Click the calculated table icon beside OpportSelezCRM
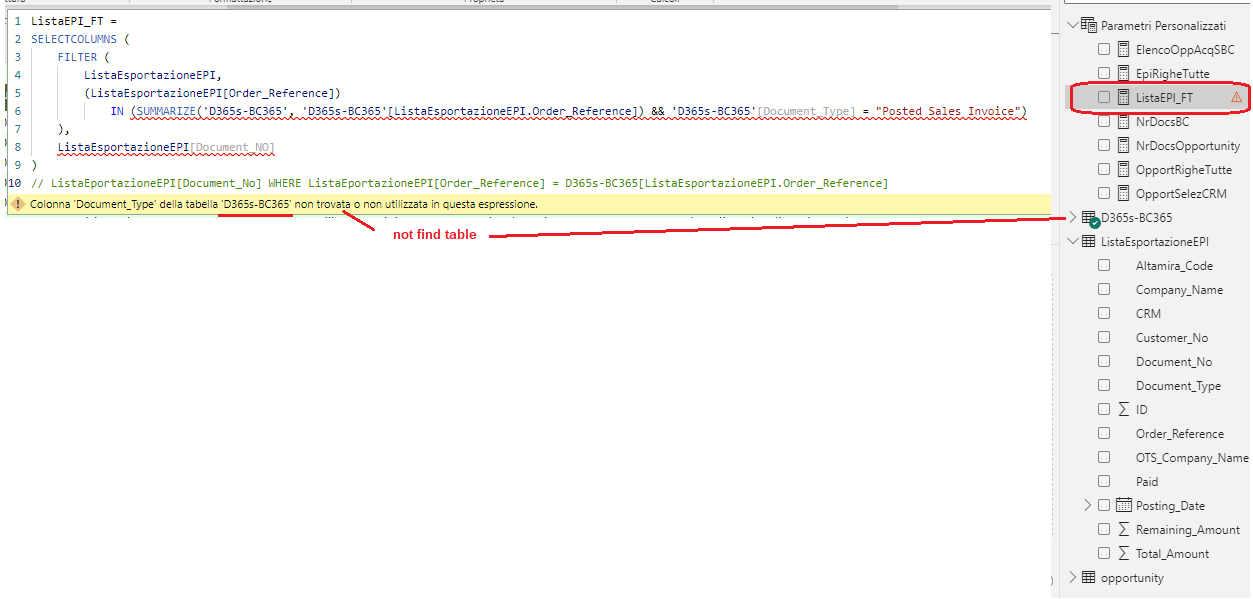Image resolution: width=1253 pixels, height=599 pixels. coord(1123,193)
